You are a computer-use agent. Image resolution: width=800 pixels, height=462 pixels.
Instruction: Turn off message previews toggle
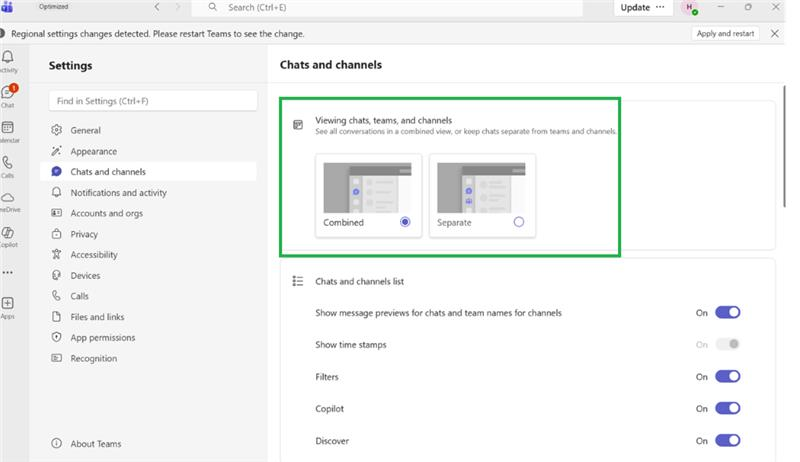pos(728,312)
